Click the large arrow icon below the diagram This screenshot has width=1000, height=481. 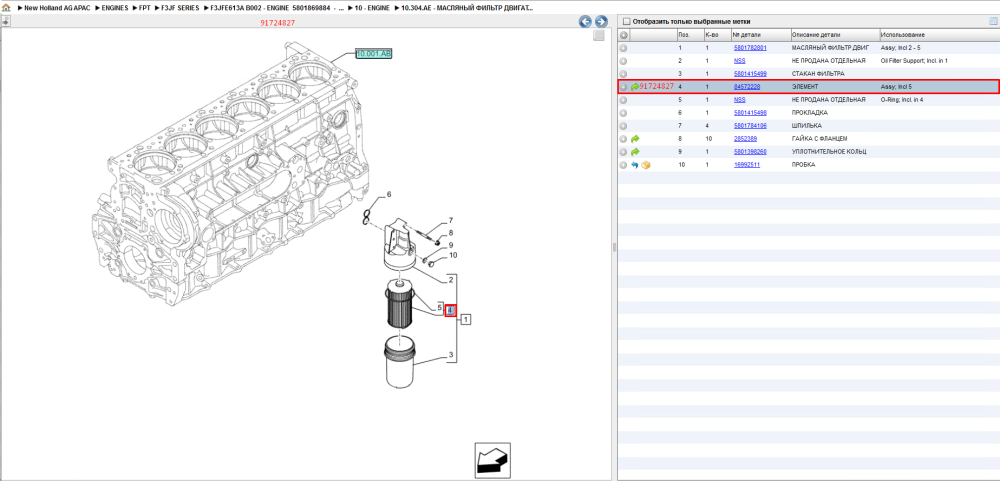[492, 459]
